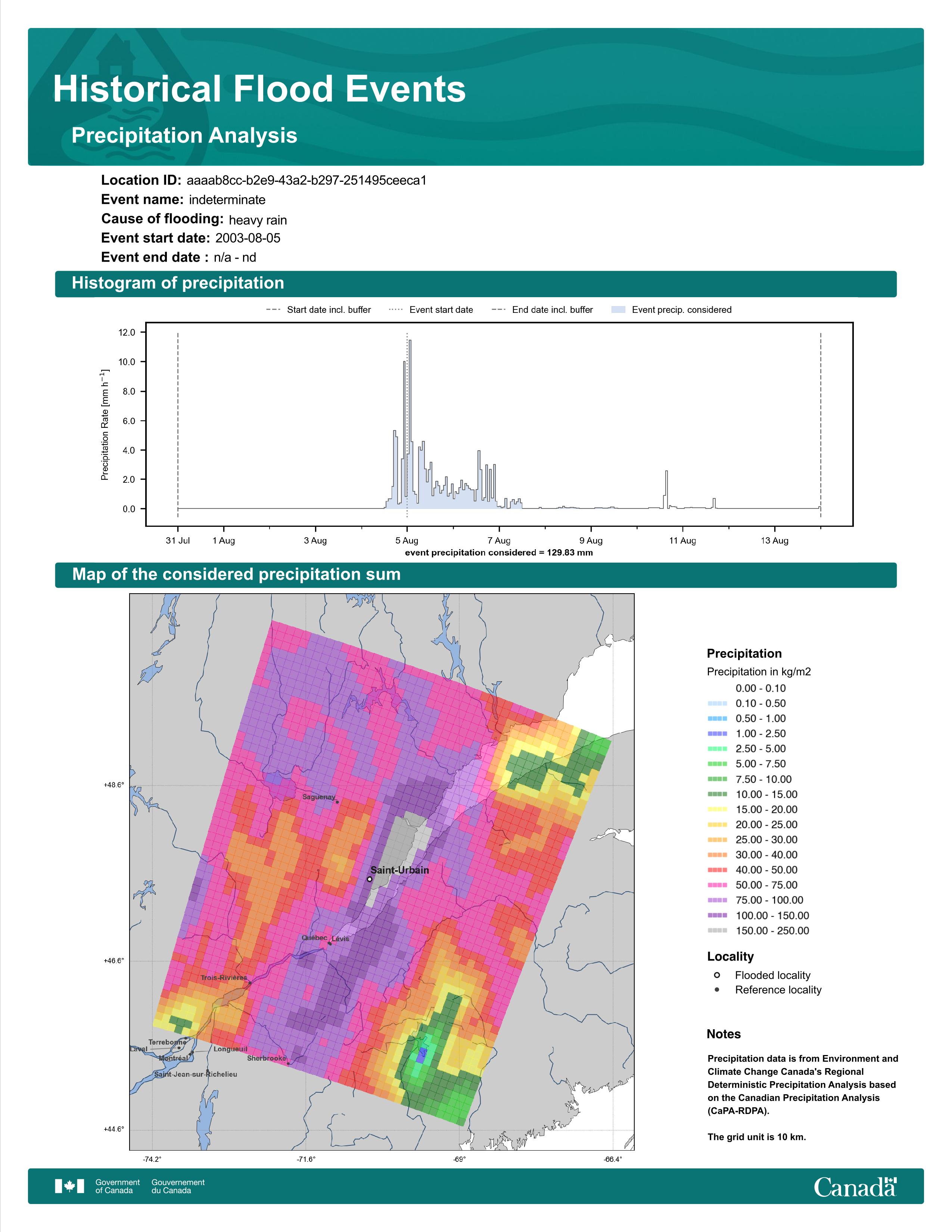Click the Flooded locality legend circle
Screen dimensions: 952x1232
717,975
